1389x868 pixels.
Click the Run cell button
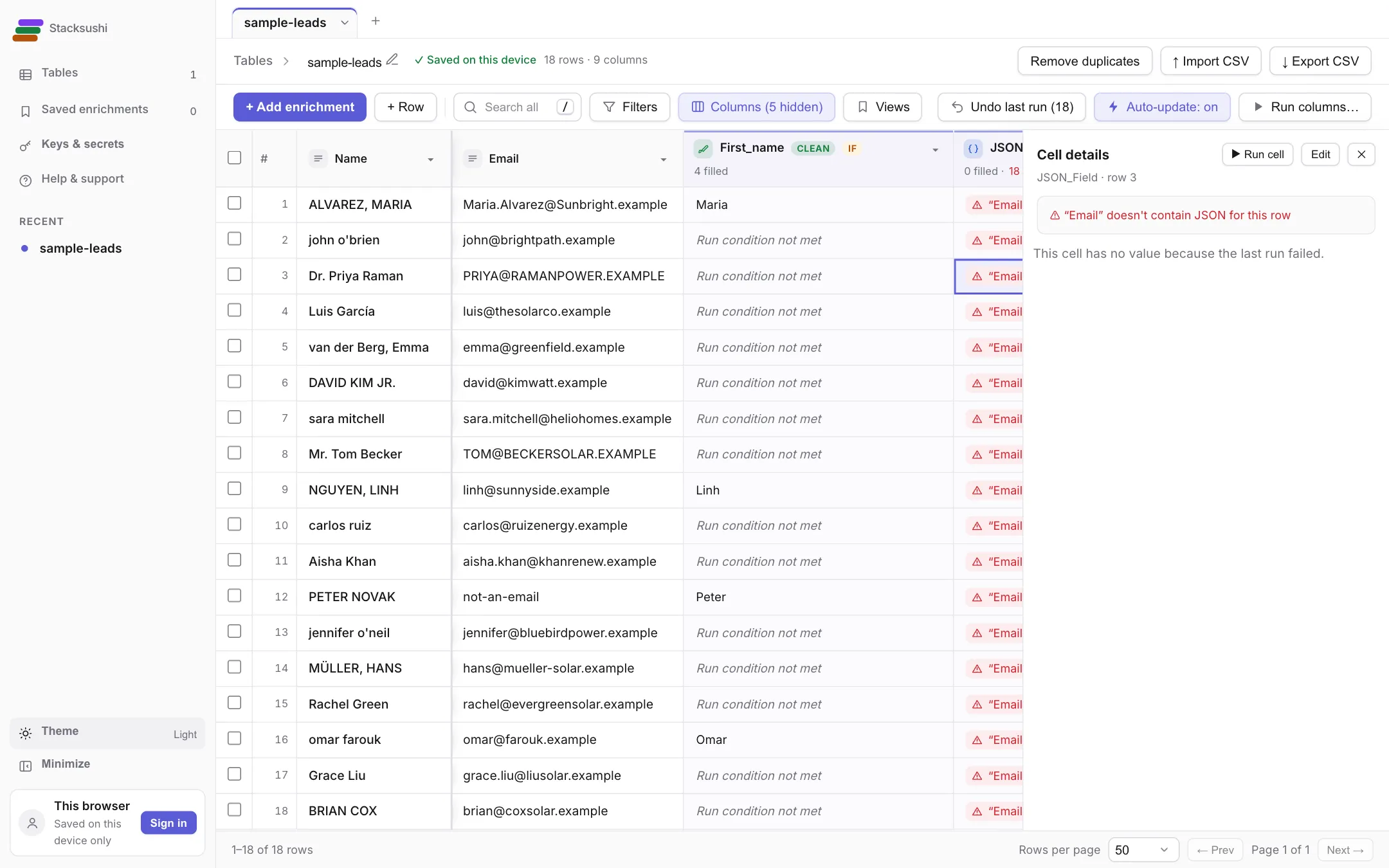click(1257, 154)
